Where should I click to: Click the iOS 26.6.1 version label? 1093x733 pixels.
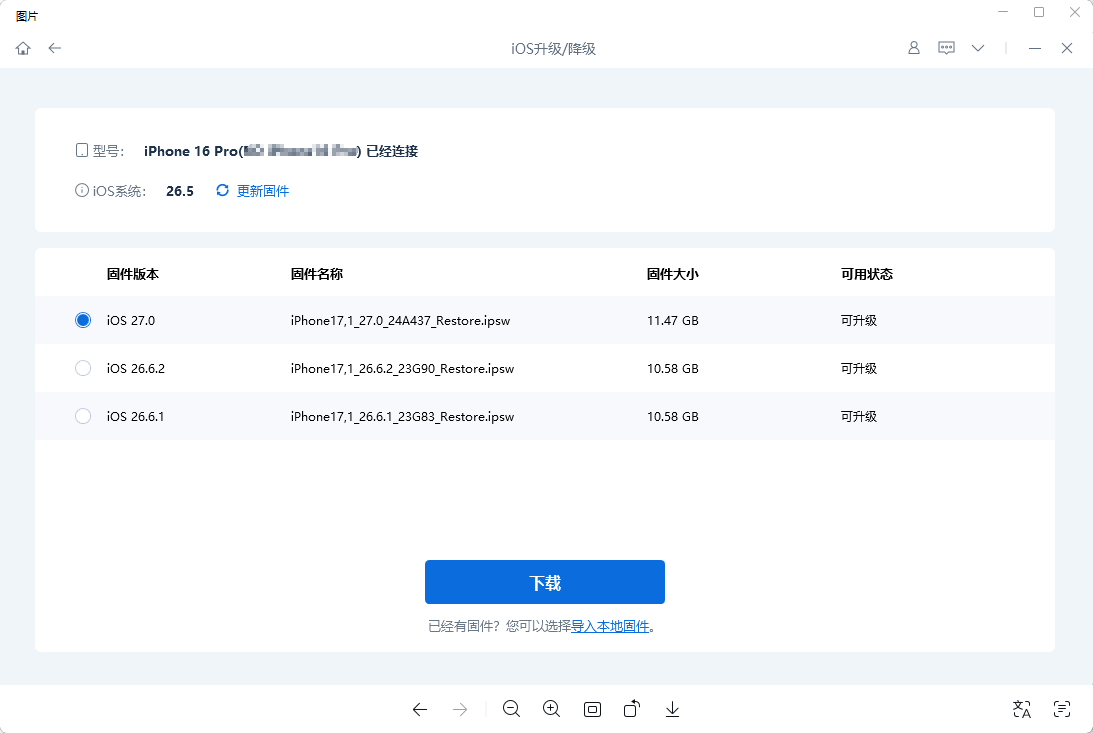(135, 417)
